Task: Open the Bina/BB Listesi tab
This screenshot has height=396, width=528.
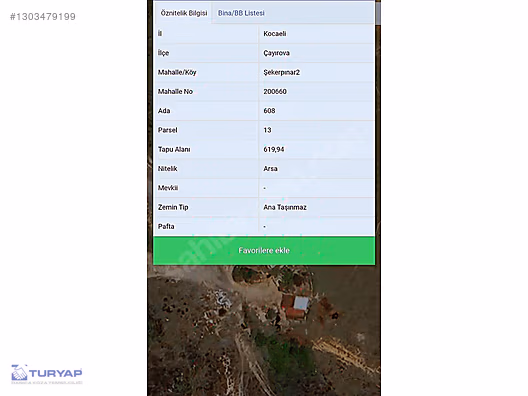Action: coord(241,13)
